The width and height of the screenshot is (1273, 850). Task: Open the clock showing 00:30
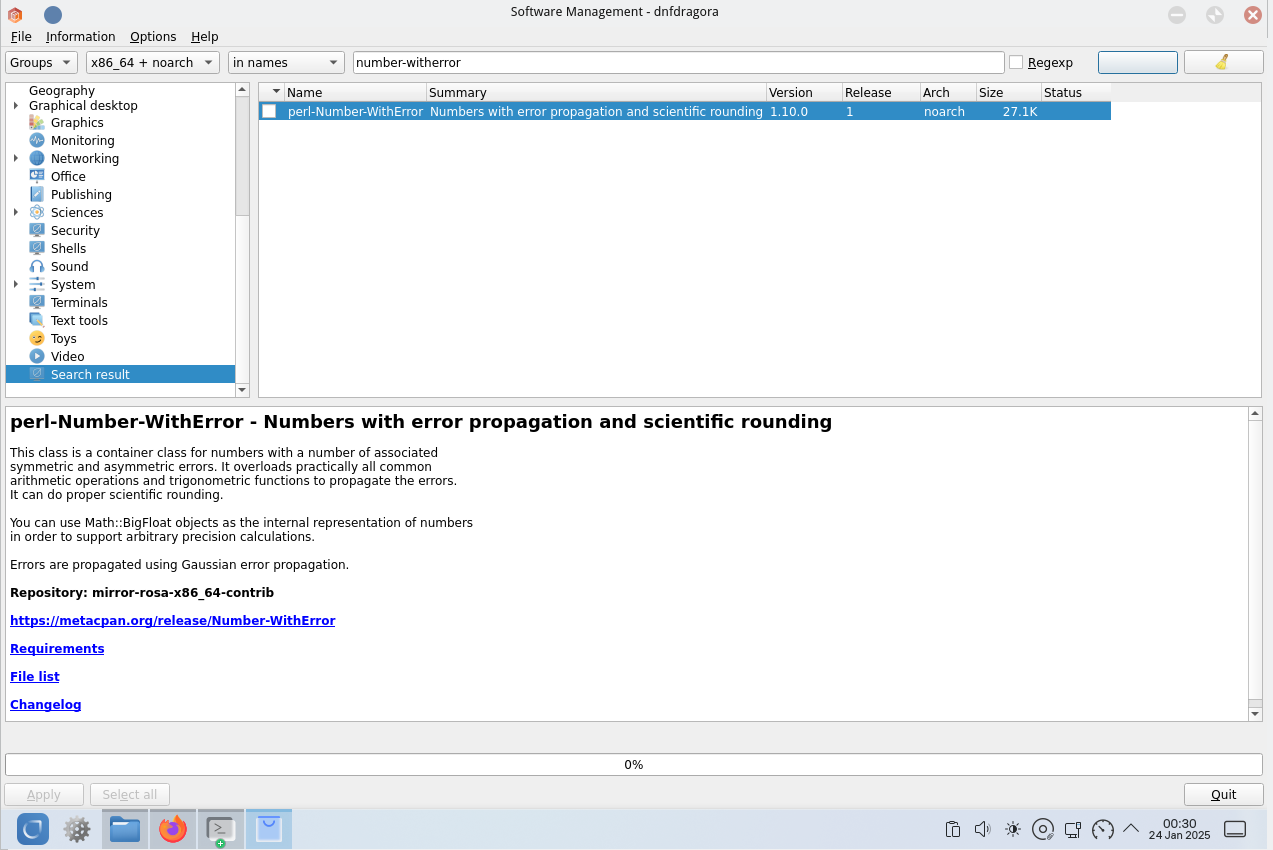coord(1179,829)
